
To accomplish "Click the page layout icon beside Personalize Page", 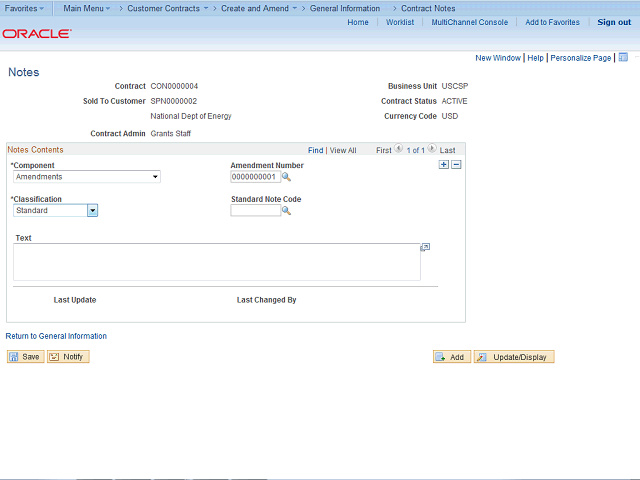I will [623, 57].
